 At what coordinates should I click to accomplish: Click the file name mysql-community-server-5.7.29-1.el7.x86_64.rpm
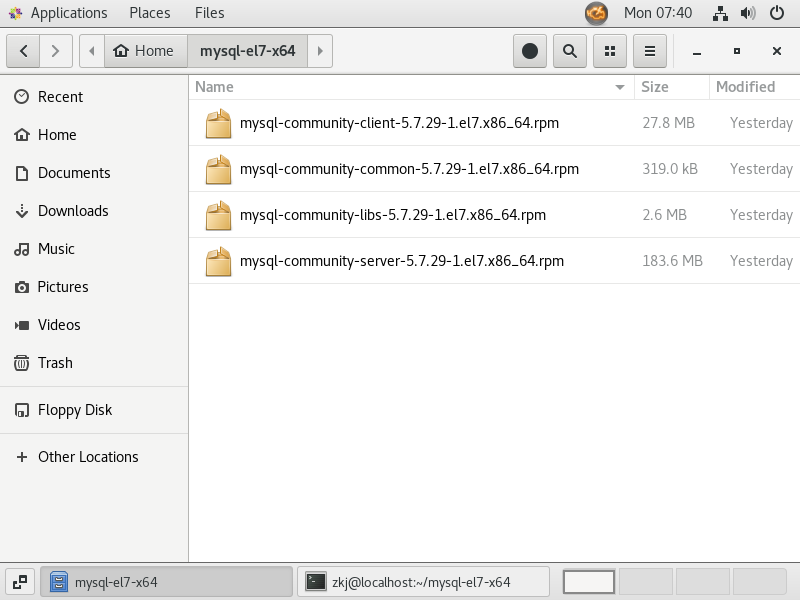coord(402,261)
